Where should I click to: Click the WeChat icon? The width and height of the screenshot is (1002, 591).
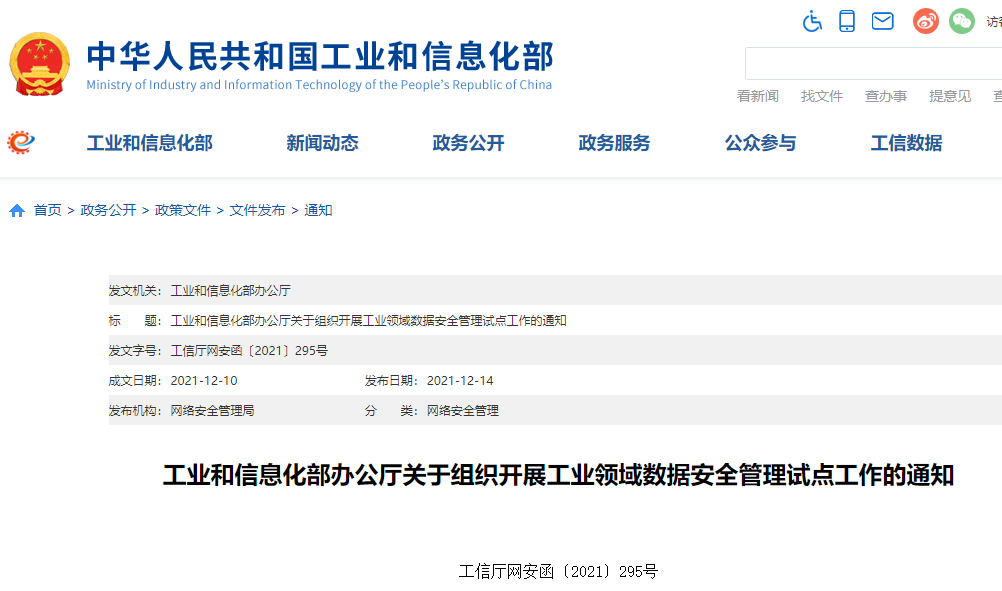click(x=961, y=20)
